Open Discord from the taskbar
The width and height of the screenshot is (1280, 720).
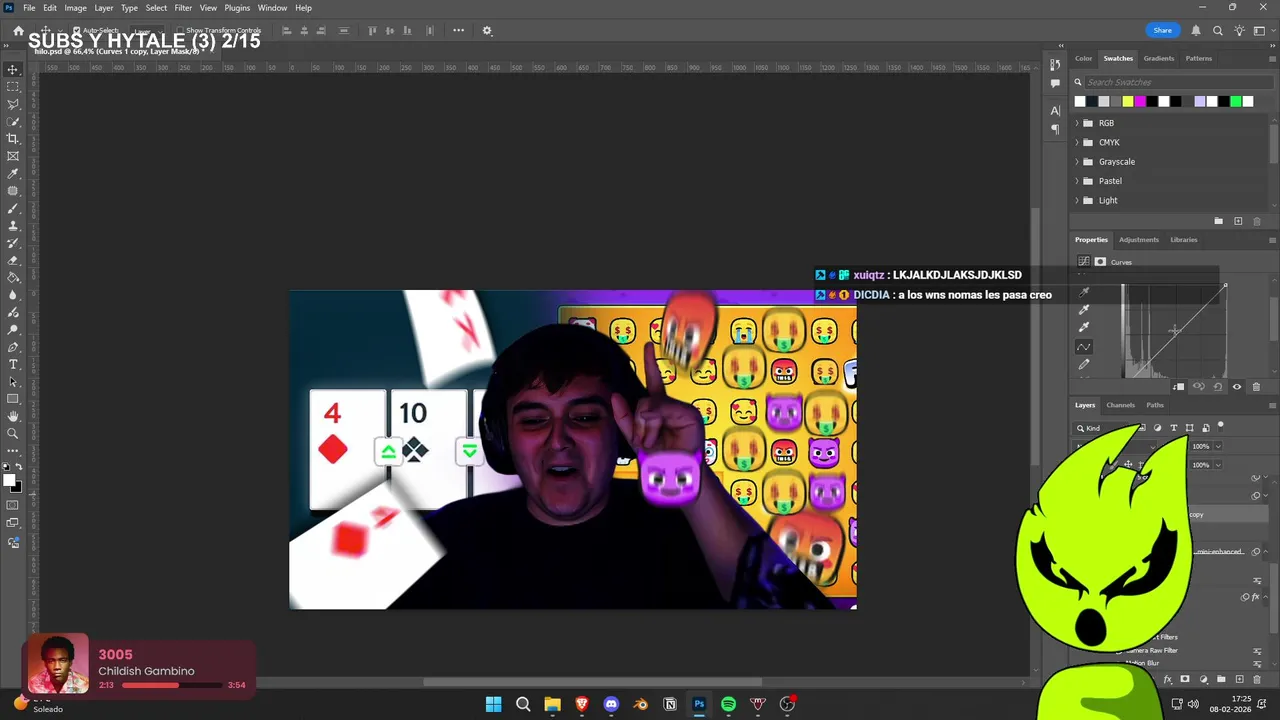coord(611,704)
